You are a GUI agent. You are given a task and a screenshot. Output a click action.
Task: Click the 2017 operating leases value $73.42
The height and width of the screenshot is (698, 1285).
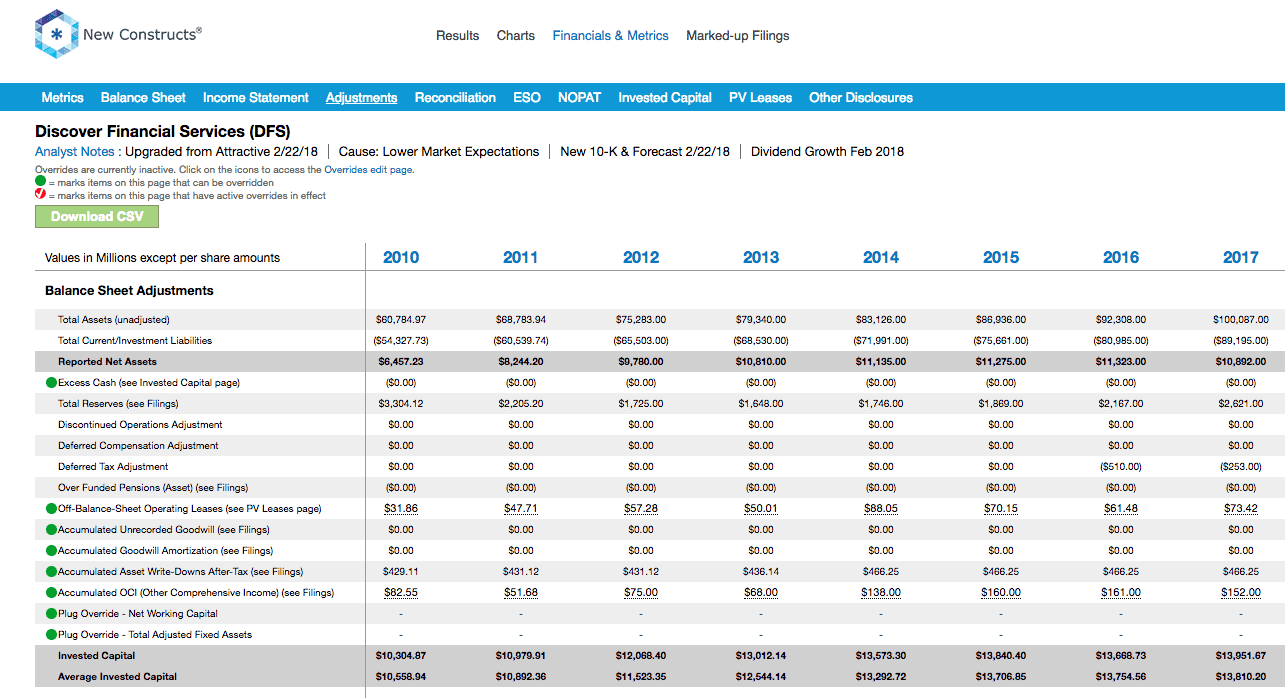1241,509
